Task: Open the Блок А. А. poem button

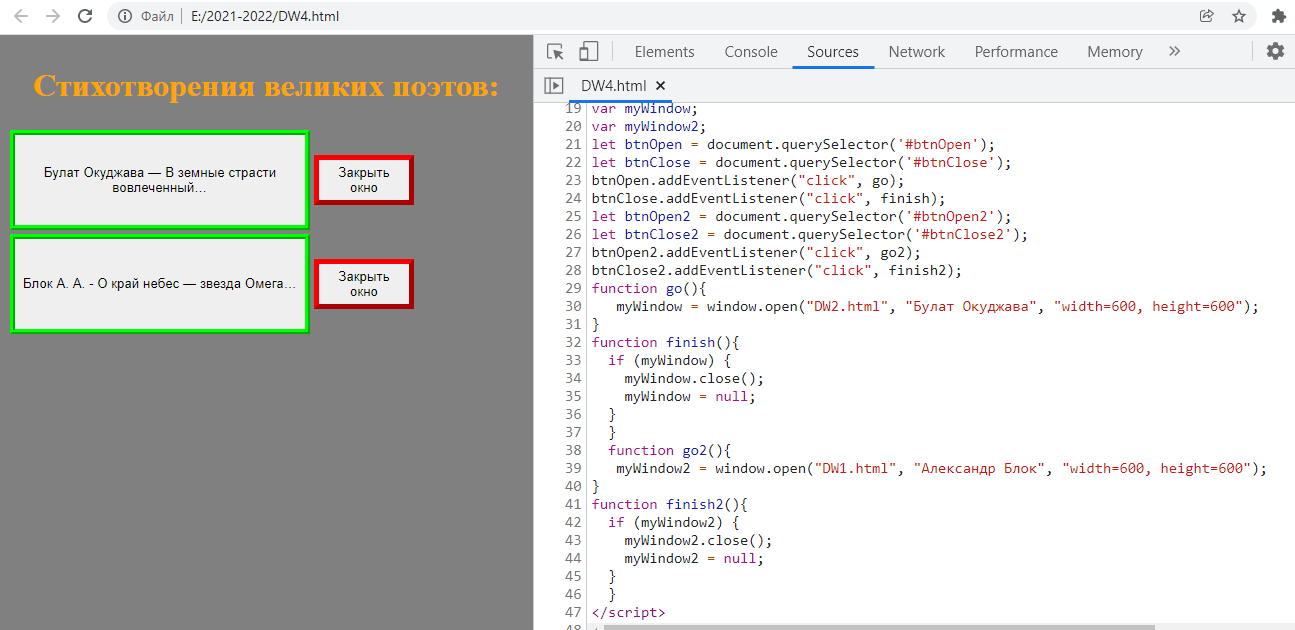Action: pyautogui.click(x=159, y=284)
